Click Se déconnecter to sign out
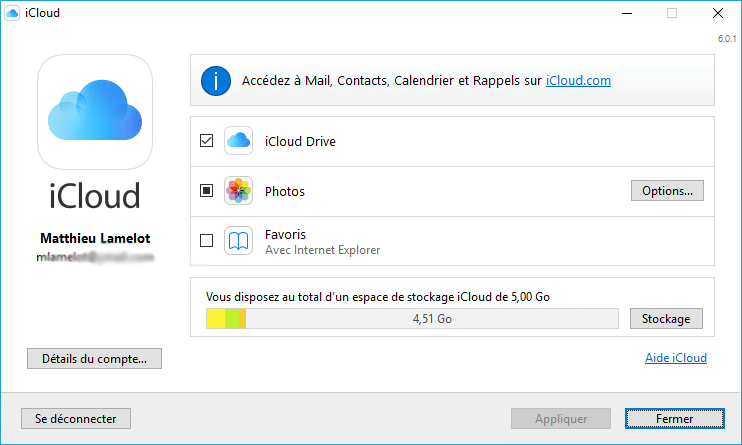 click(x=76, y=418)
